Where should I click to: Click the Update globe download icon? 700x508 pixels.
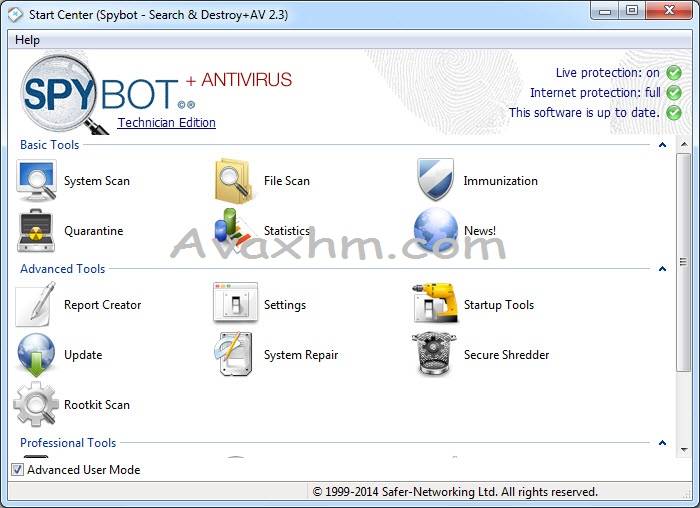pyautogui.click(x=36, y=355)
